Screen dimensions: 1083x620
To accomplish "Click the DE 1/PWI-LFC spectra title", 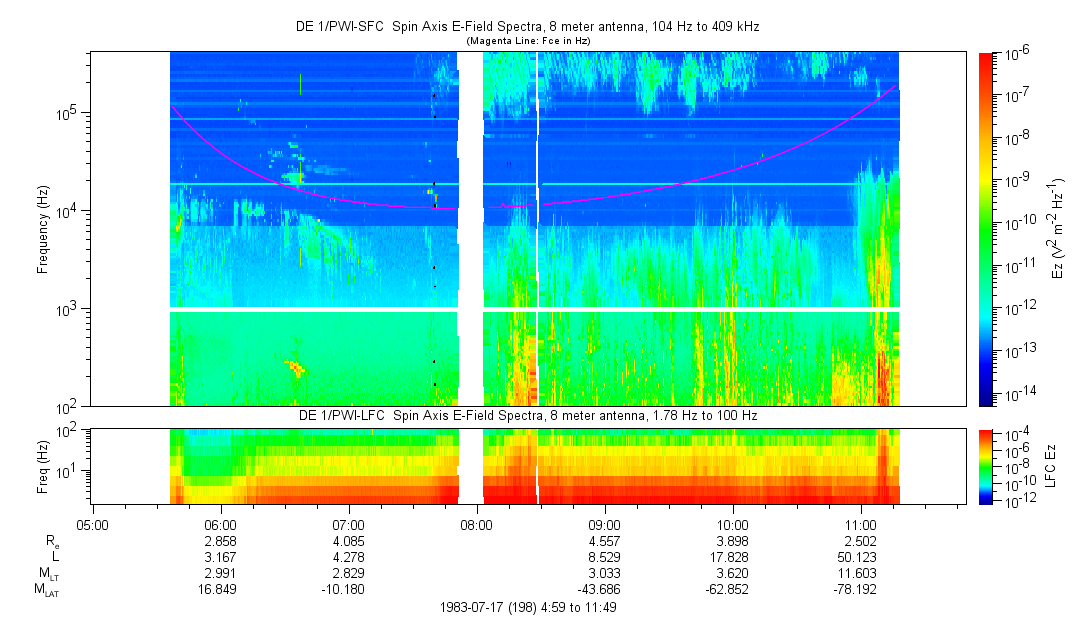I will [x=528, y=416].
